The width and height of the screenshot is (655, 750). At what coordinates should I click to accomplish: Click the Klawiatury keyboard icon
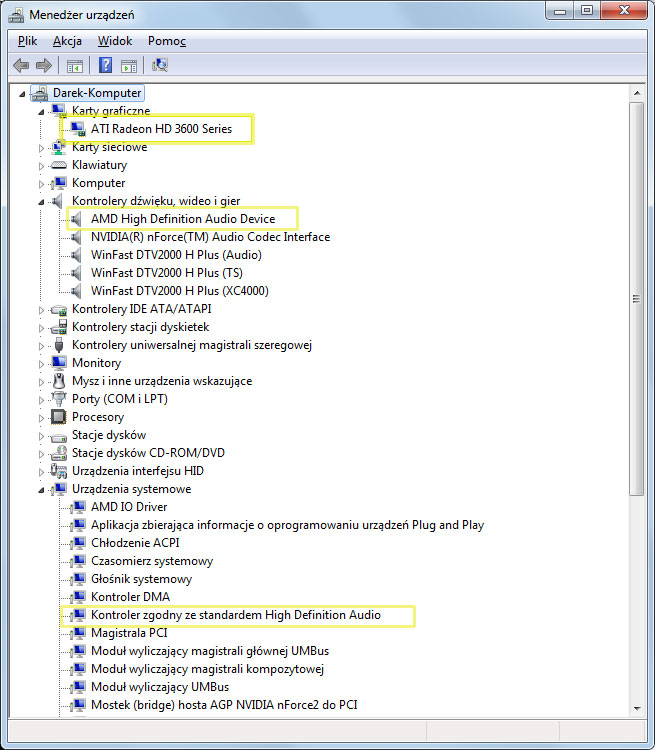[59, 165]
